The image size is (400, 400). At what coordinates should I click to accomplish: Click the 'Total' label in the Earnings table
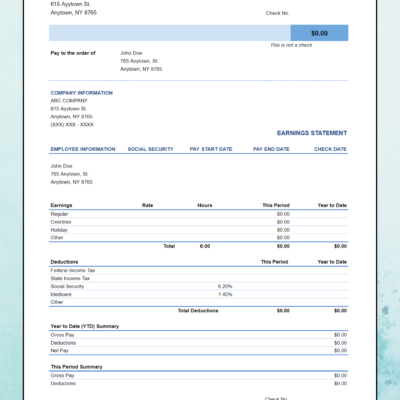[x=169, y=246]
